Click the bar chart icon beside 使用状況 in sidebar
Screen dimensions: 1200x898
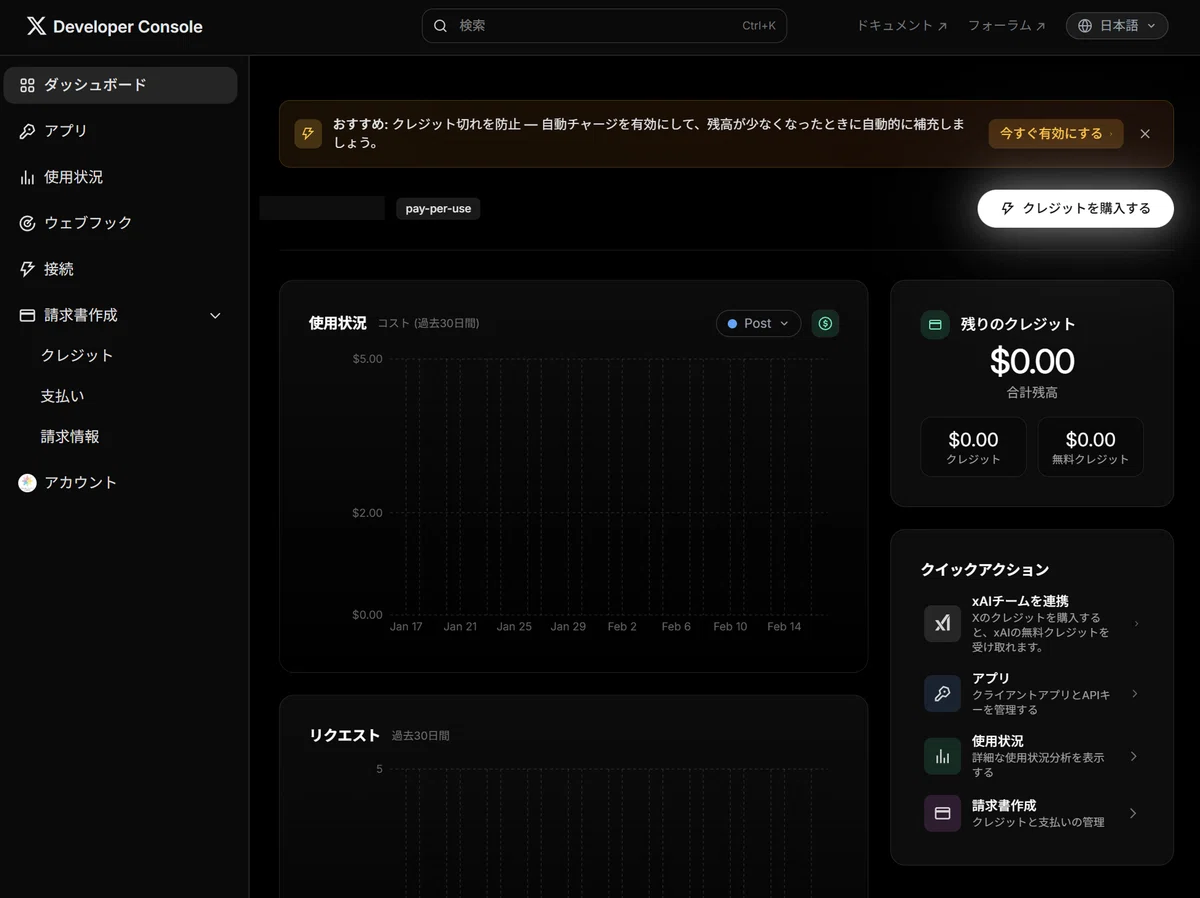coord(27,177)
